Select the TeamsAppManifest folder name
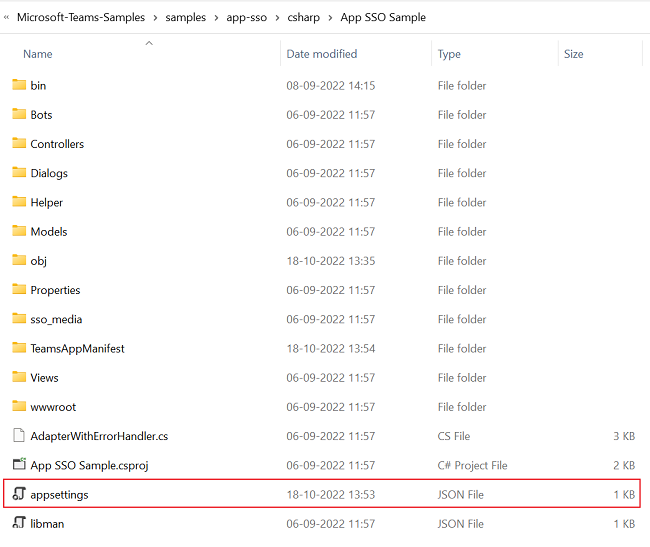The width and height of the screenshot is (650, 547). [x=77, y=349]
